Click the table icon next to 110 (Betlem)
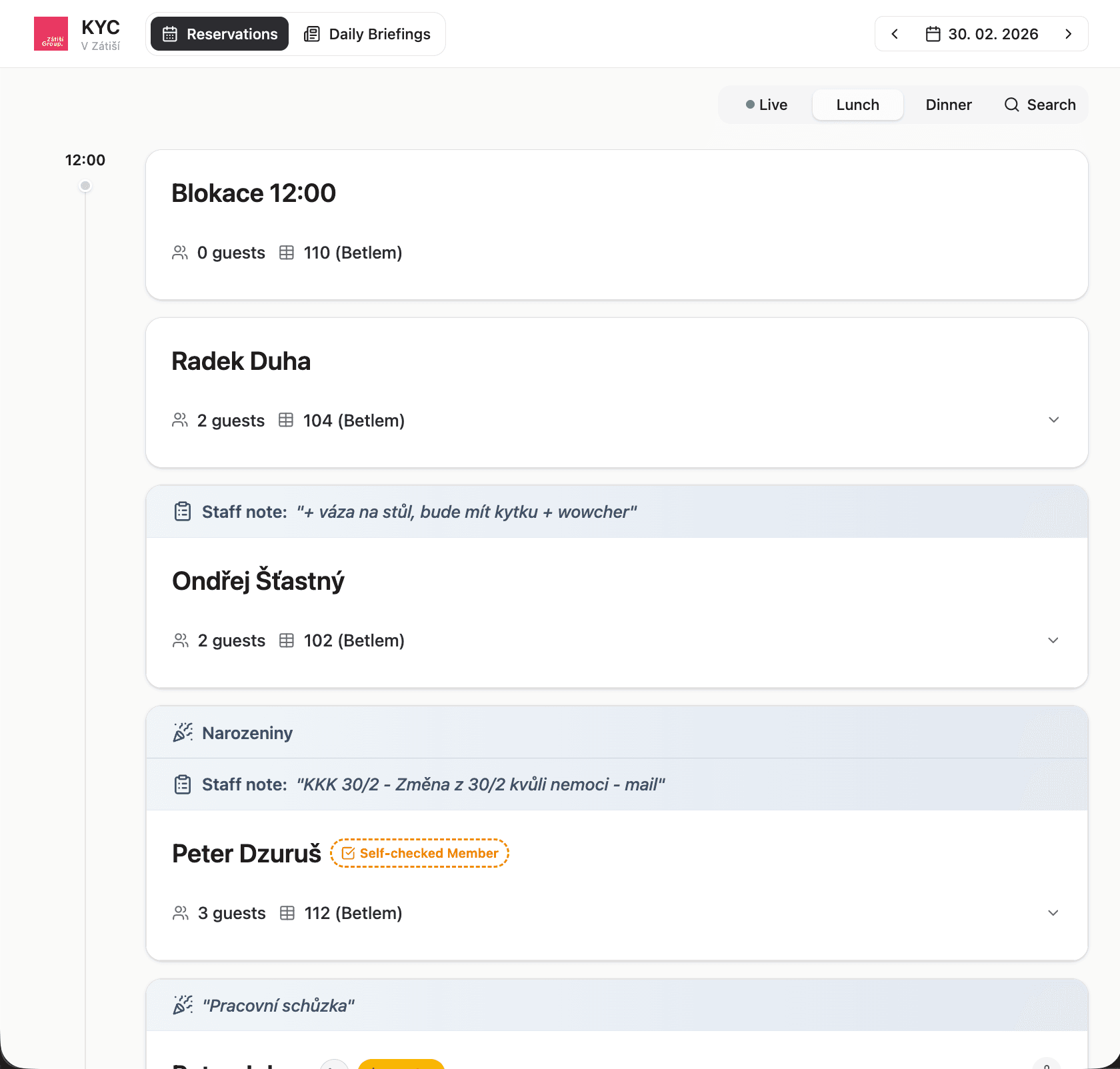Image resolution: width=1120 pixels, height=1069 pixels. pyautogui.click(x=287, y=253)
